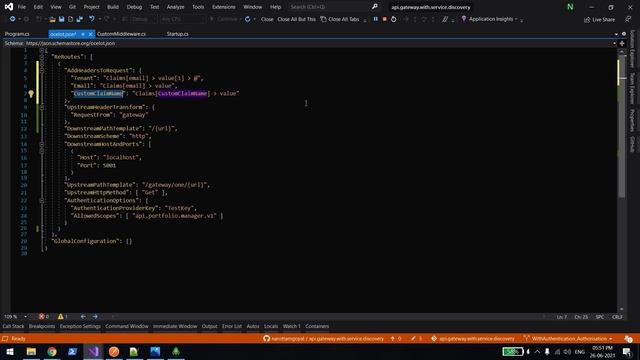Open the Immediate Window tab

click(175, 326)
